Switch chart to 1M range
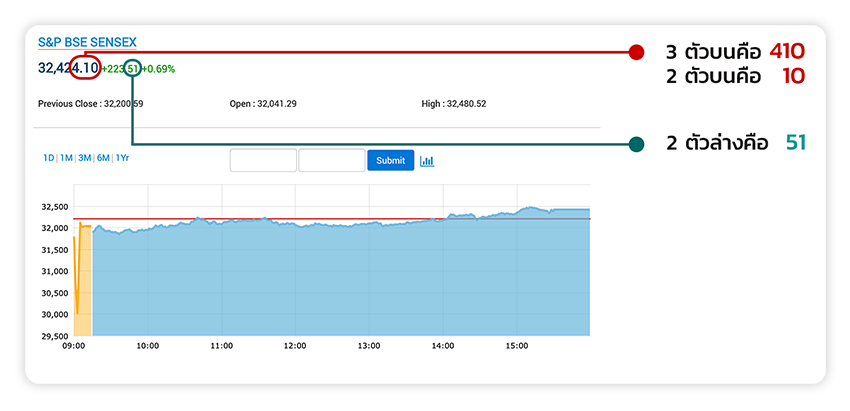 pyautogui.click(x=66, y=158)
